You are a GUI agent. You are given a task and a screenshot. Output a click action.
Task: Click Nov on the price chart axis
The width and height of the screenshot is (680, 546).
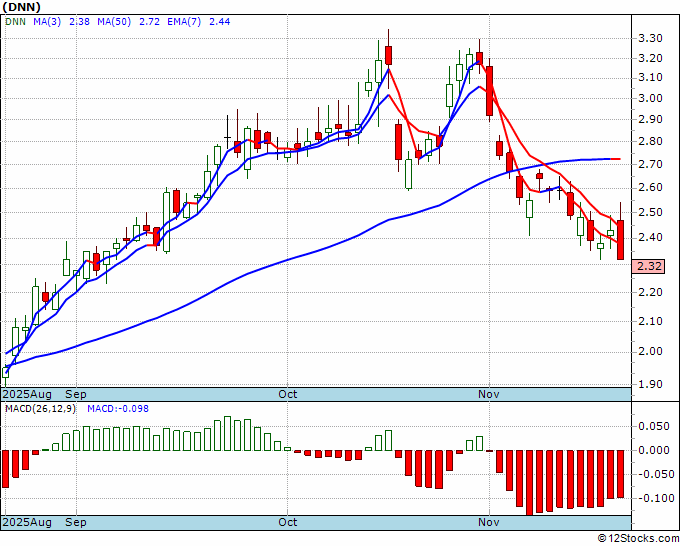(489, 394)
